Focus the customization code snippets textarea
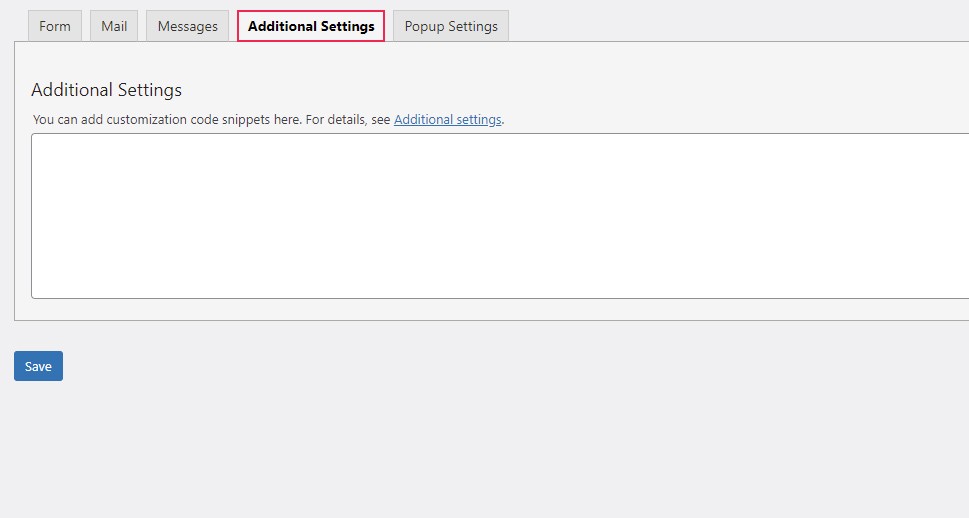The image size is (969, 518). 500,216
